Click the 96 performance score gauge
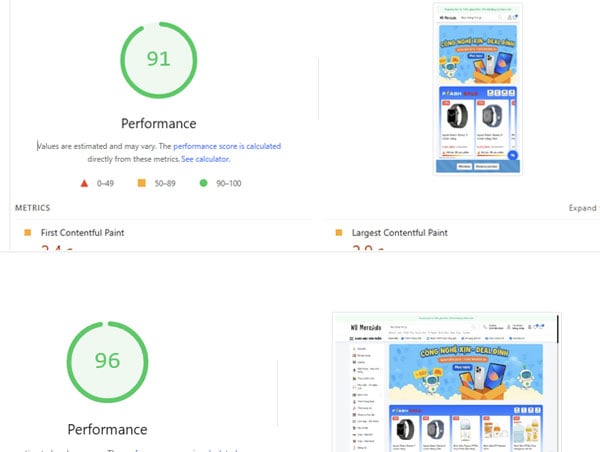Viewport: 600px width, 452px height. pos(107,361)
